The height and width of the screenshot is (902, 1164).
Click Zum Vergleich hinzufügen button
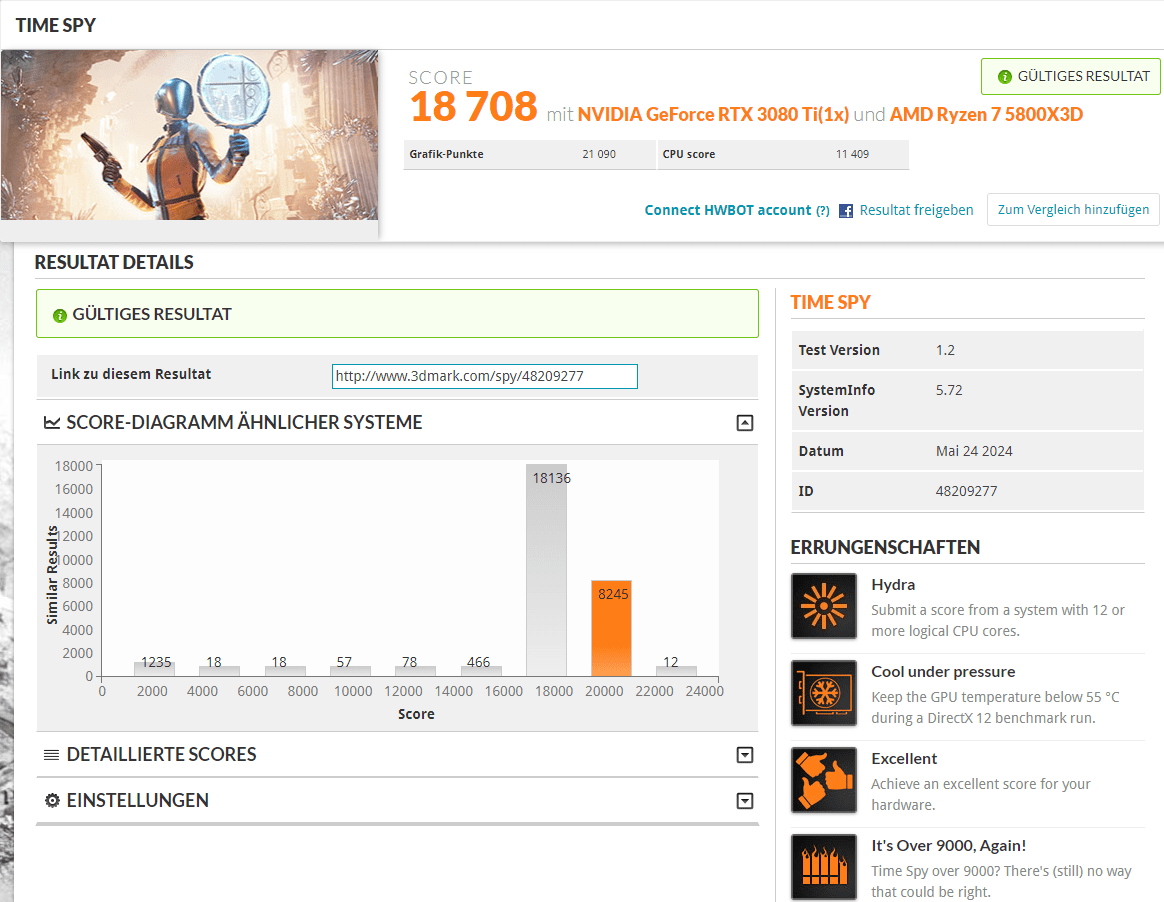(x=1073, y=209)
